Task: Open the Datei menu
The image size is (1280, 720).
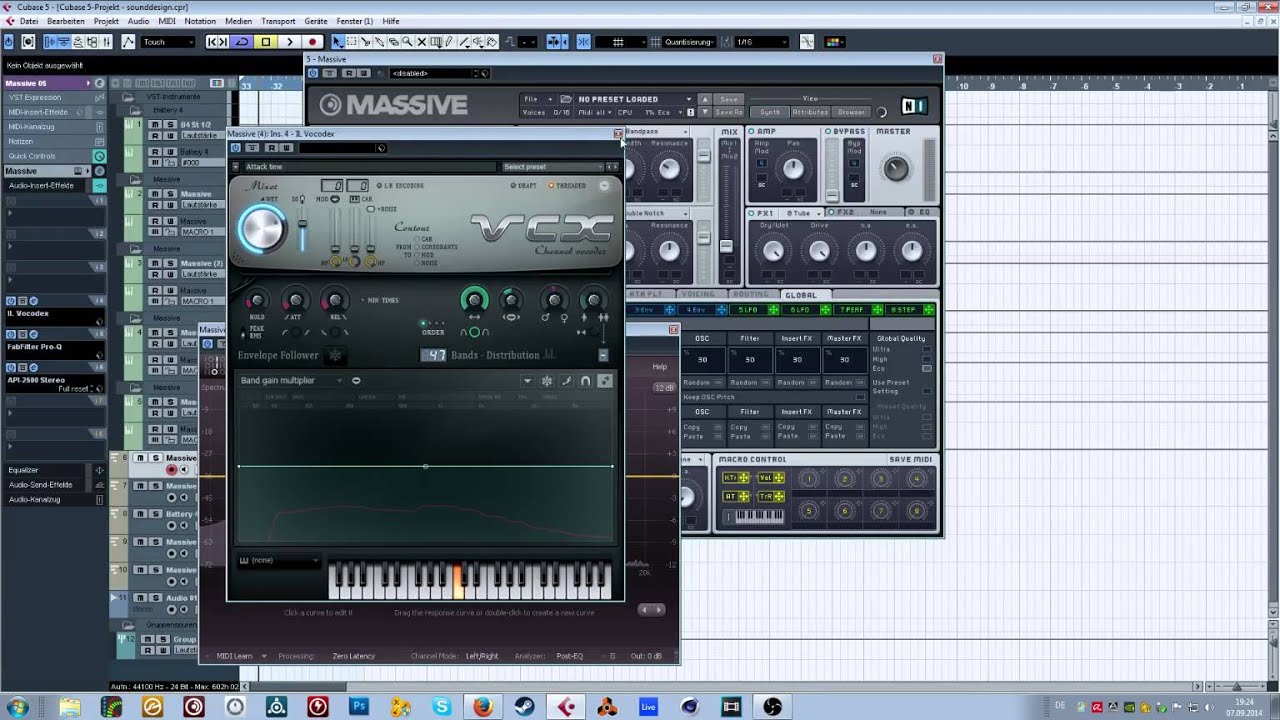Action: [29, 21]
